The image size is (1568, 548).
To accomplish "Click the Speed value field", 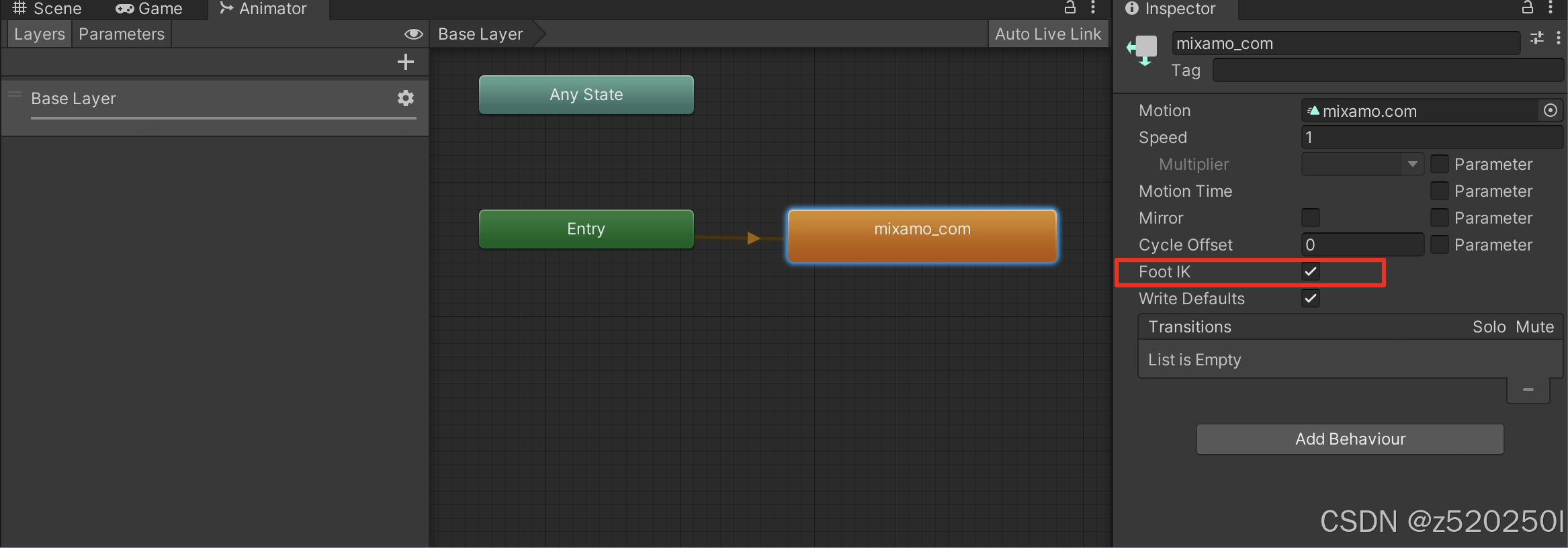I will point(1432,138).
